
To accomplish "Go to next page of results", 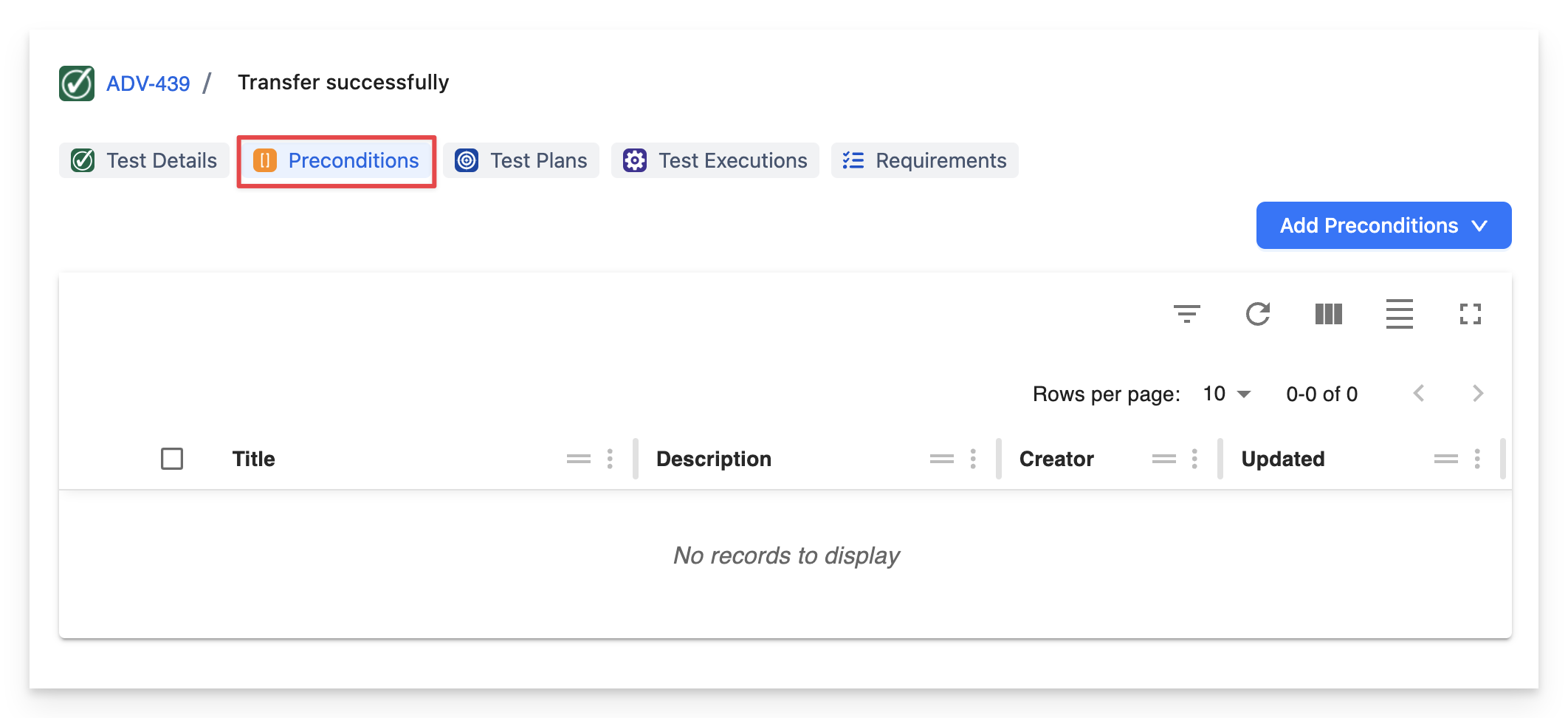I will tap(1477, 394).
